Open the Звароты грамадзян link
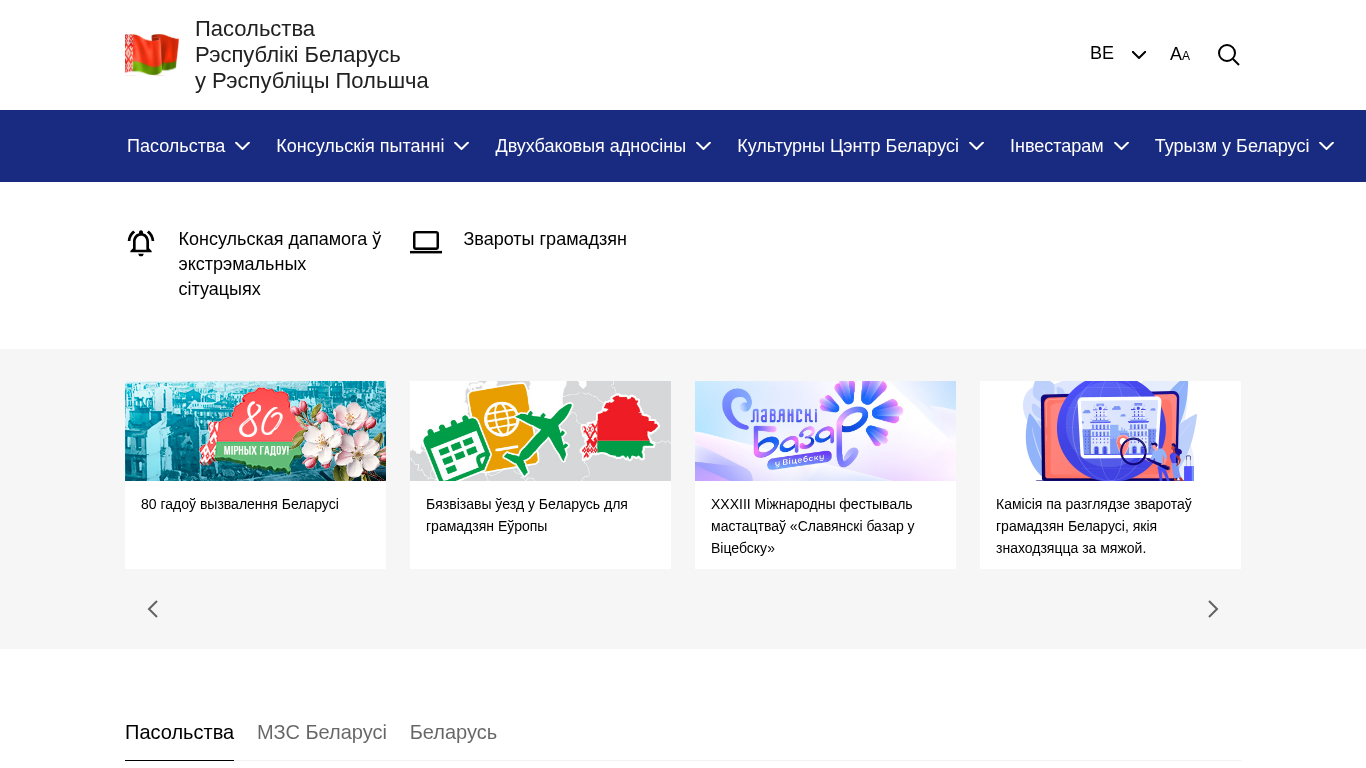This screenshot has height=768, width=1366. 545,239
